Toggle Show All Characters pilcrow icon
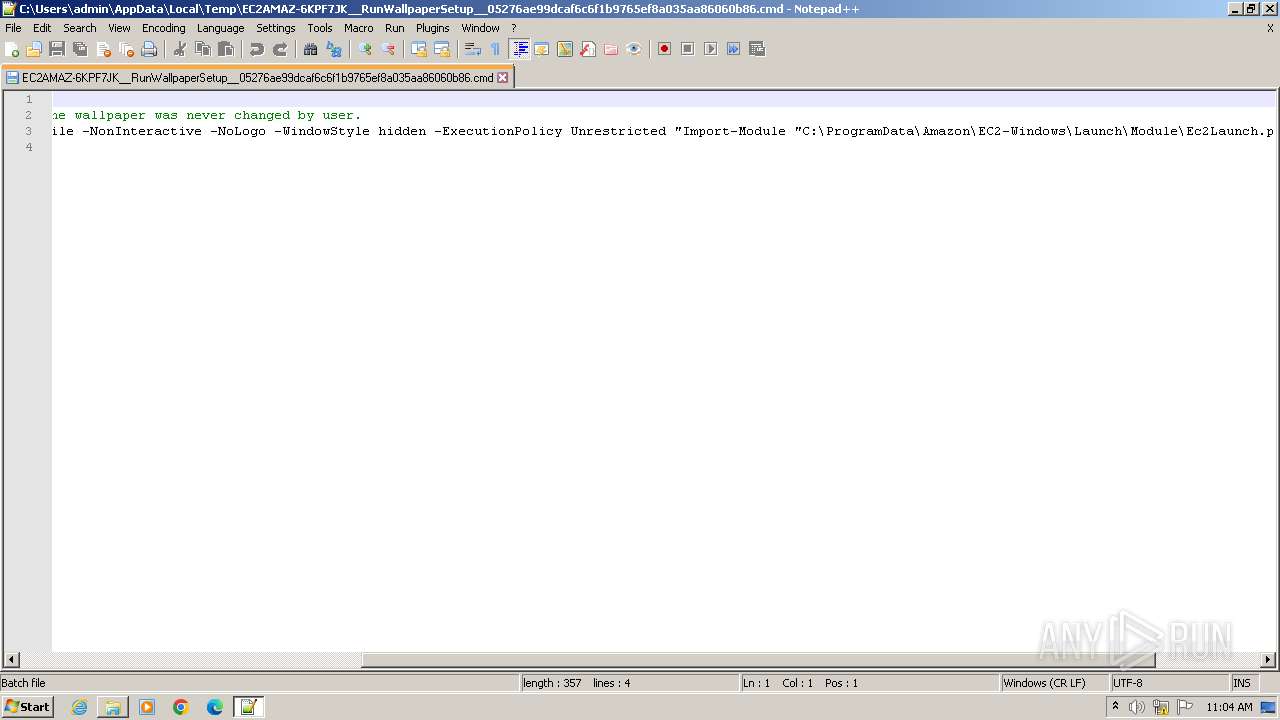1280x720 pixels. 496,49
